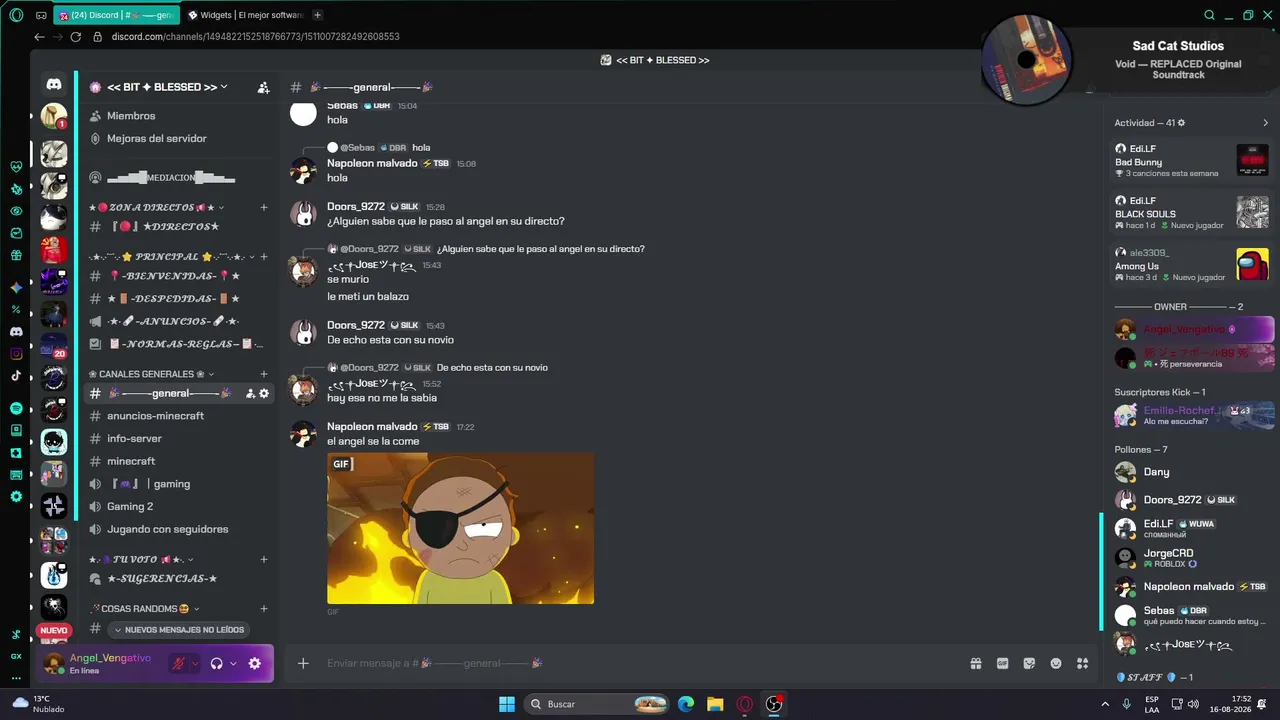Click Opera GX logo in top-left corner
1280x720 pixels.
tap(16, 15)
